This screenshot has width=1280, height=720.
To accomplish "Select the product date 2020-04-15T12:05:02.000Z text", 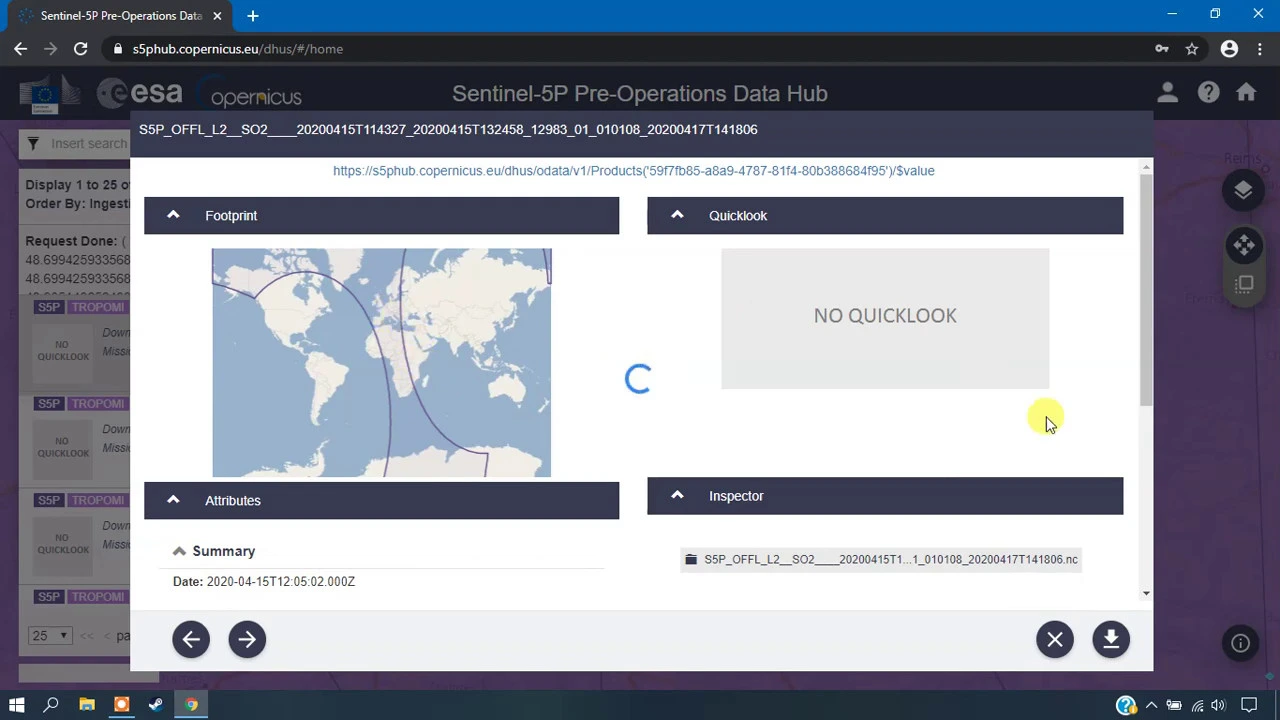I will click(x=281, y=582).
